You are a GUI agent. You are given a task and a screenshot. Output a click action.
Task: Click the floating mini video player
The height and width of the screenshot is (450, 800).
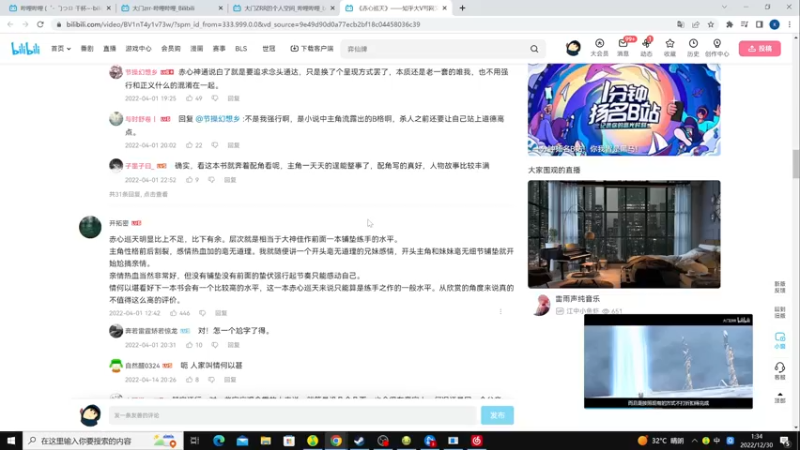point(668,361)
